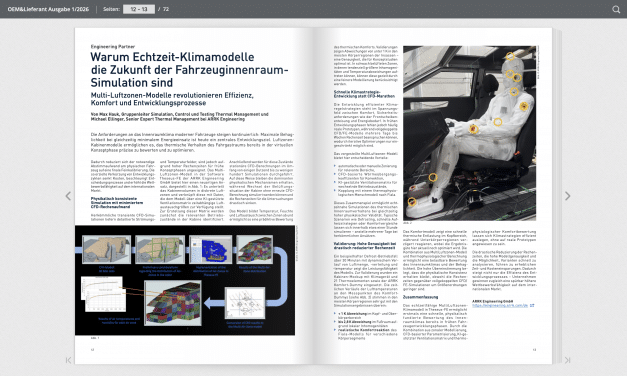This screenshot has height=376, width=627.
Task: Click the multi-zone workflow diagram image
Action: [x=185, y=280]
